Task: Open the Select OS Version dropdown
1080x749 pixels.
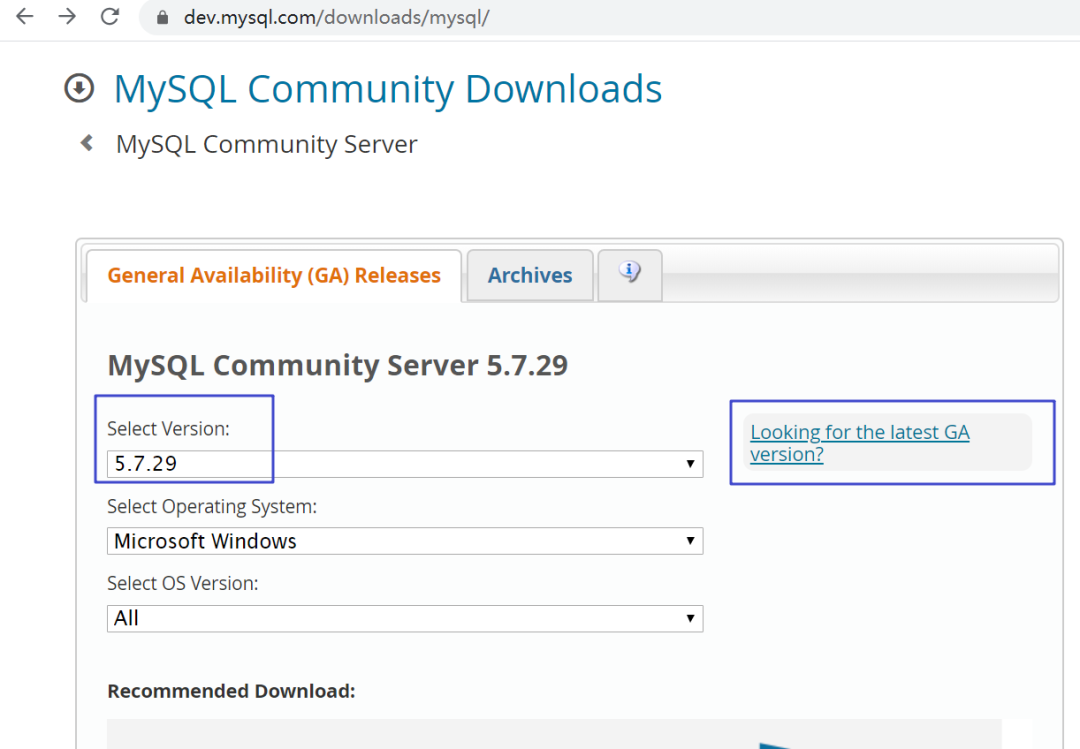Action: pyautogui.click(x=405, y=618)
